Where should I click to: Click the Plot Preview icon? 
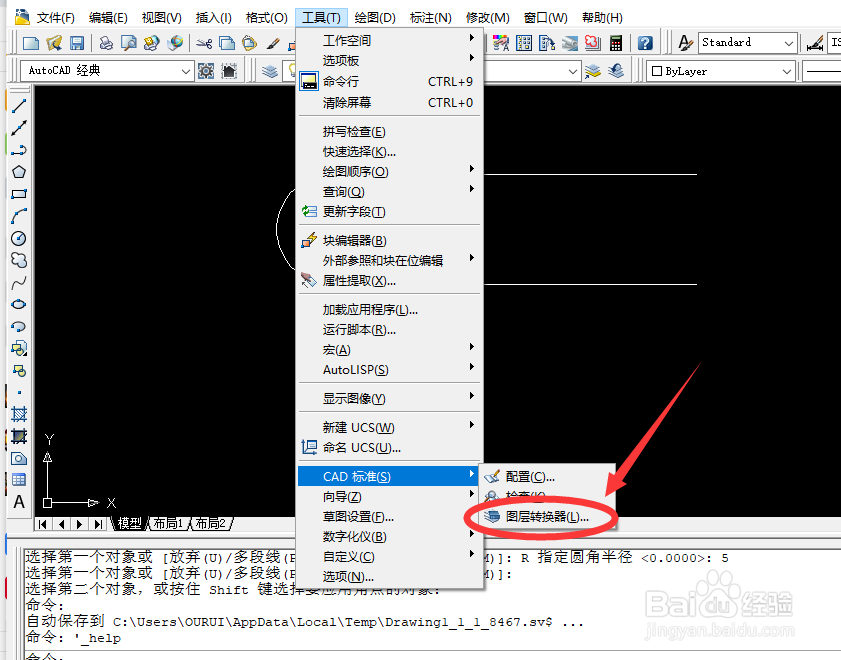129,43
